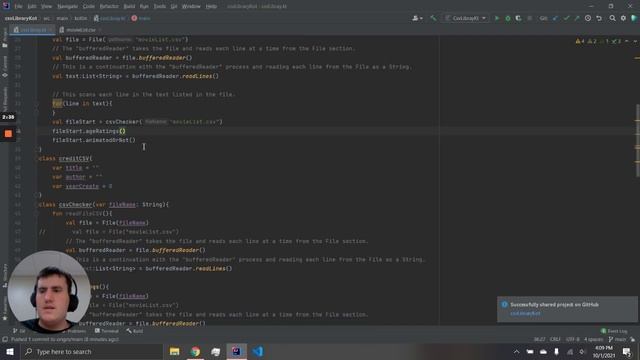The image size is (640, 360).
Task: Open the user account icon menu
Action: pos(417,18)
